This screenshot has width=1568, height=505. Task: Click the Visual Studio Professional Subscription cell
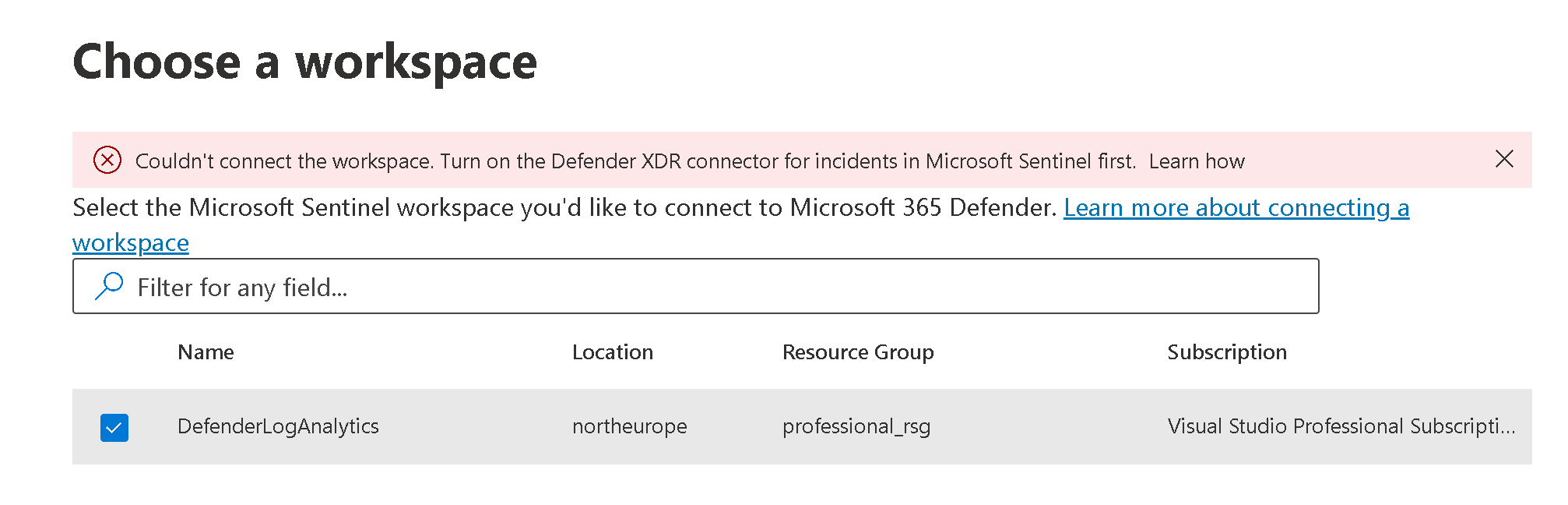pos(1341,426)
